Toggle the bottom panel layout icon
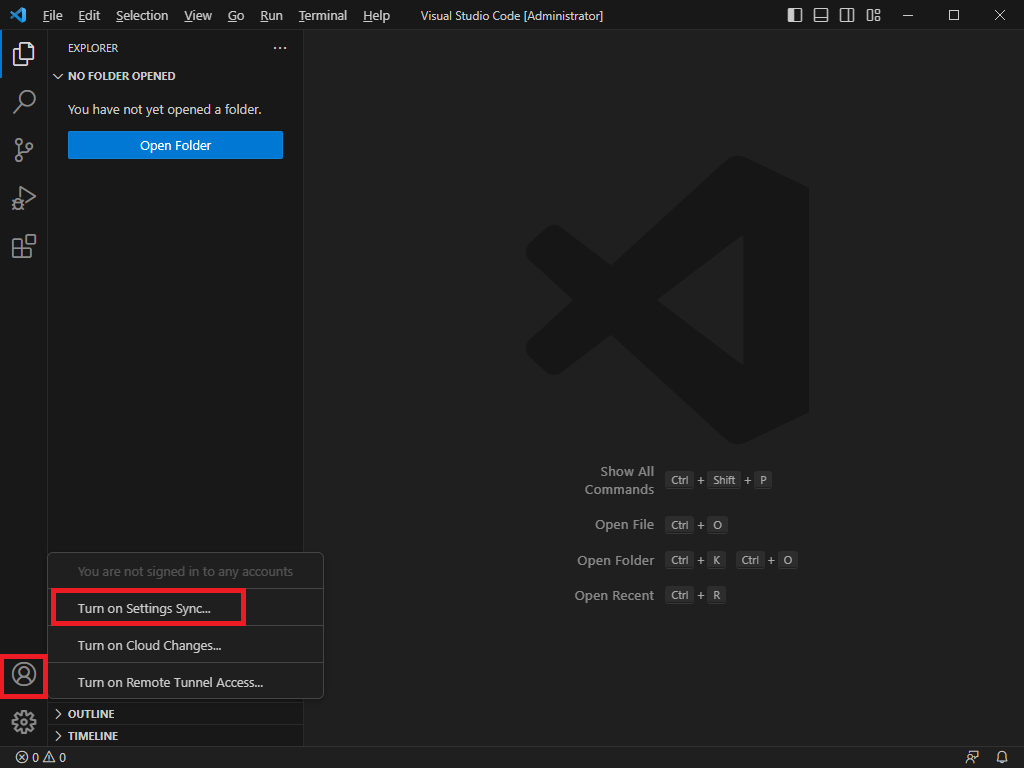 coord(821,15)
